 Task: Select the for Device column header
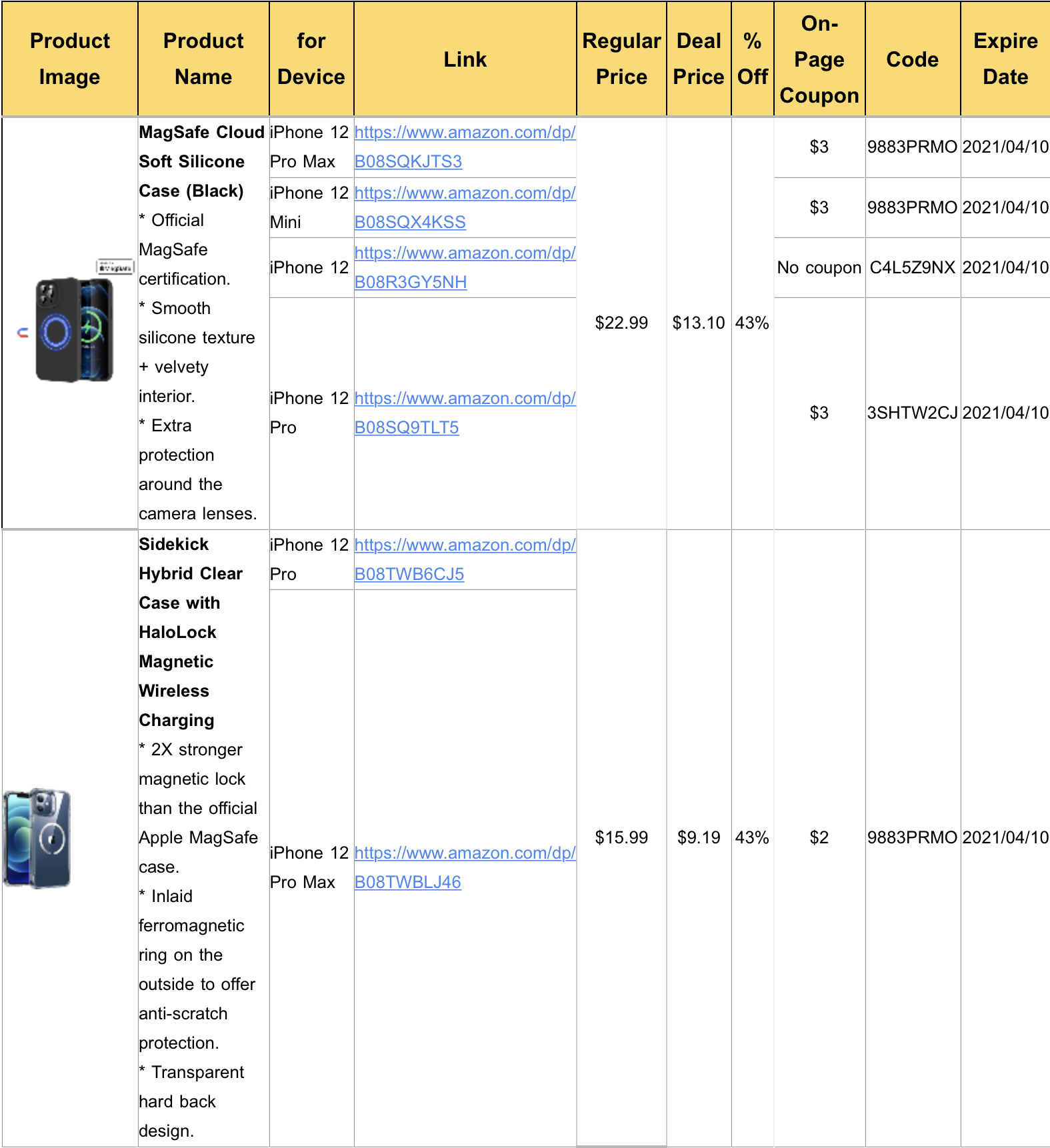coord(311,59)
